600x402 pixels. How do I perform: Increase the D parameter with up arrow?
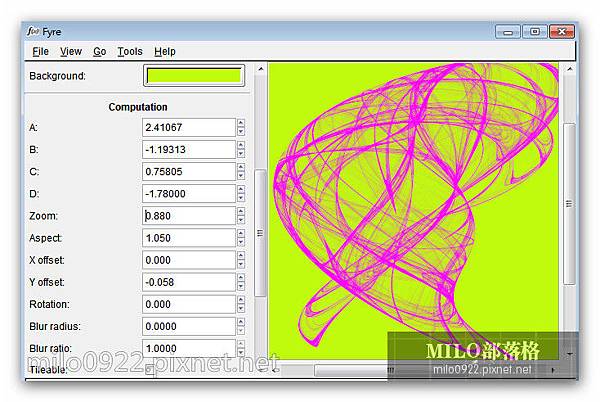[x=241, y=190]
